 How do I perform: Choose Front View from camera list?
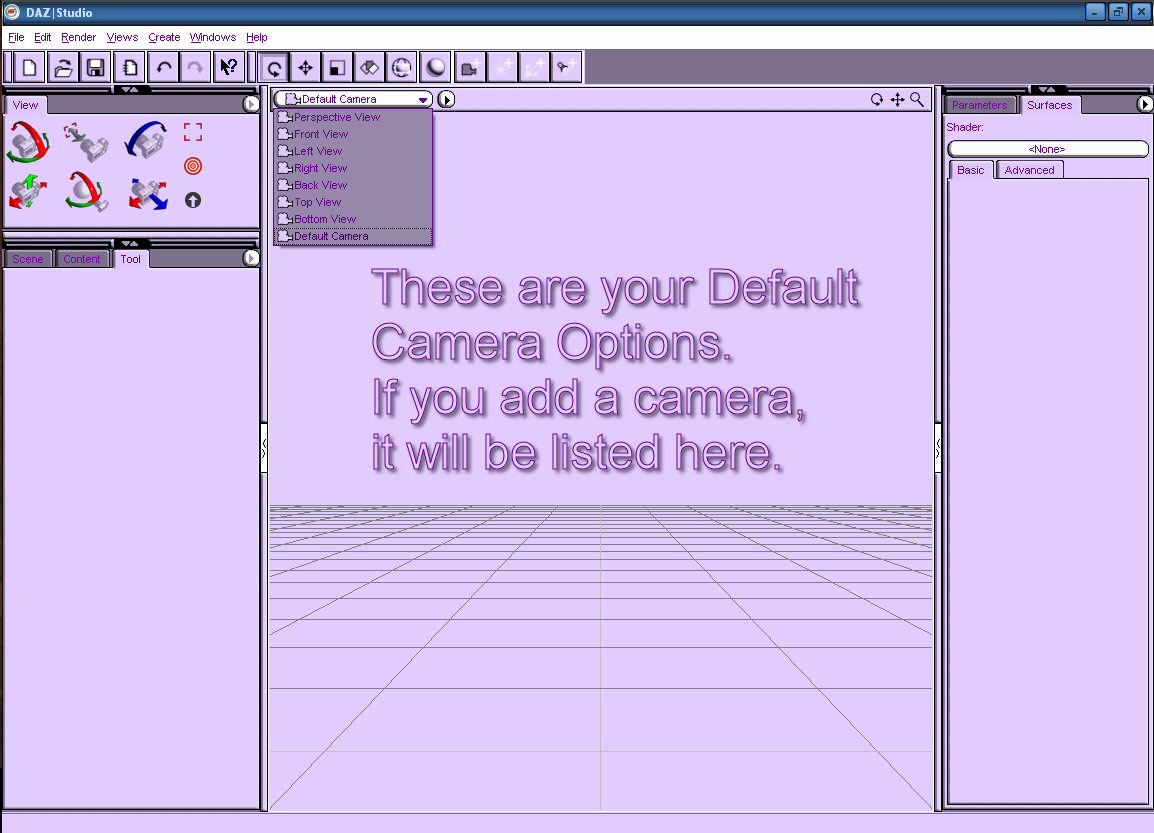353,134
